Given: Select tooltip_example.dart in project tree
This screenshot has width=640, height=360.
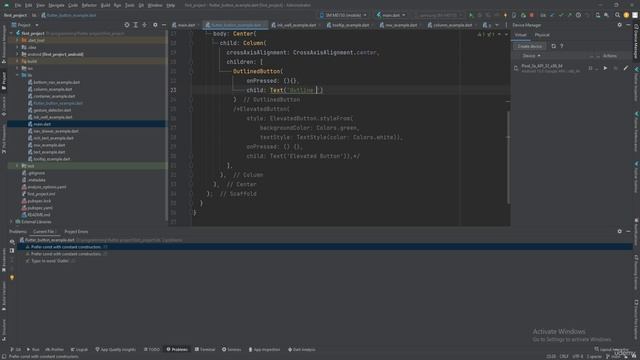Looking at the screenshot, I should (51, 159).
